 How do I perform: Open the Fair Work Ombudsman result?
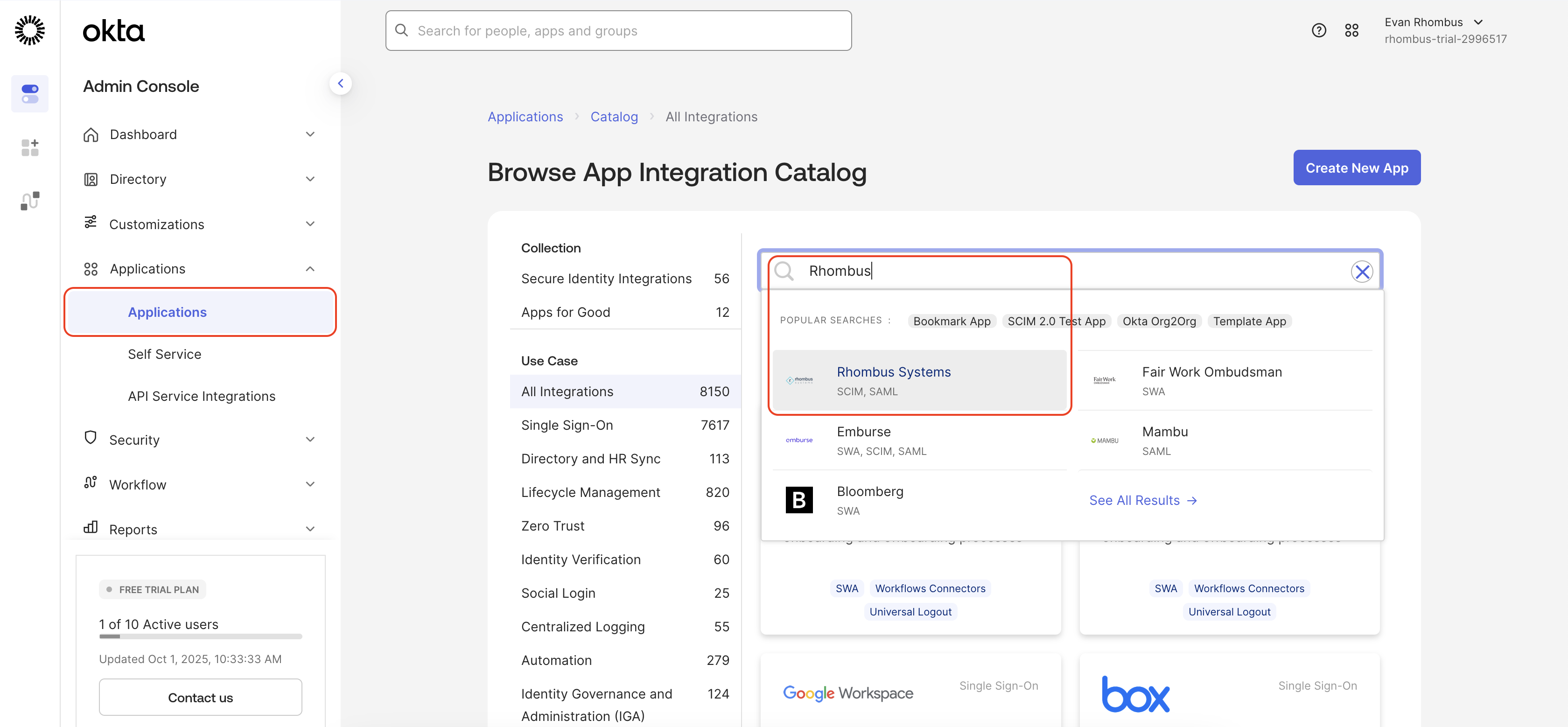point(1225,381)
